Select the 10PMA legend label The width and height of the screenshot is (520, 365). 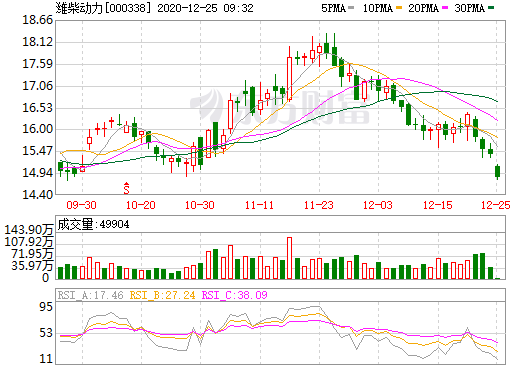pos(378,8)
